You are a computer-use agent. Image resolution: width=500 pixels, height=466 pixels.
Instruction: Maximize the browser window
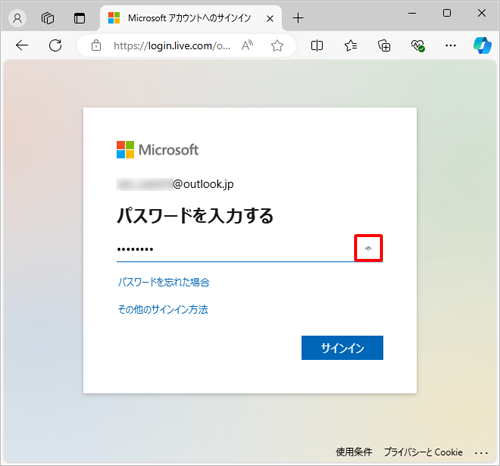447,13
